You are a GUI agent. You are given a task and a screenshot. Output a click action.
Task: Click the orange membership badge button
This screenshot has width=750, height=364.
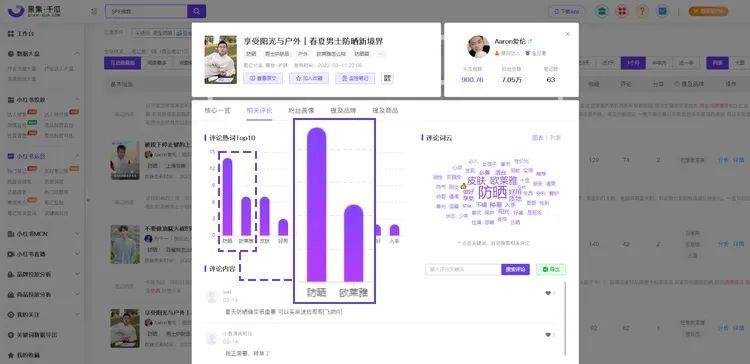[708, 11]
